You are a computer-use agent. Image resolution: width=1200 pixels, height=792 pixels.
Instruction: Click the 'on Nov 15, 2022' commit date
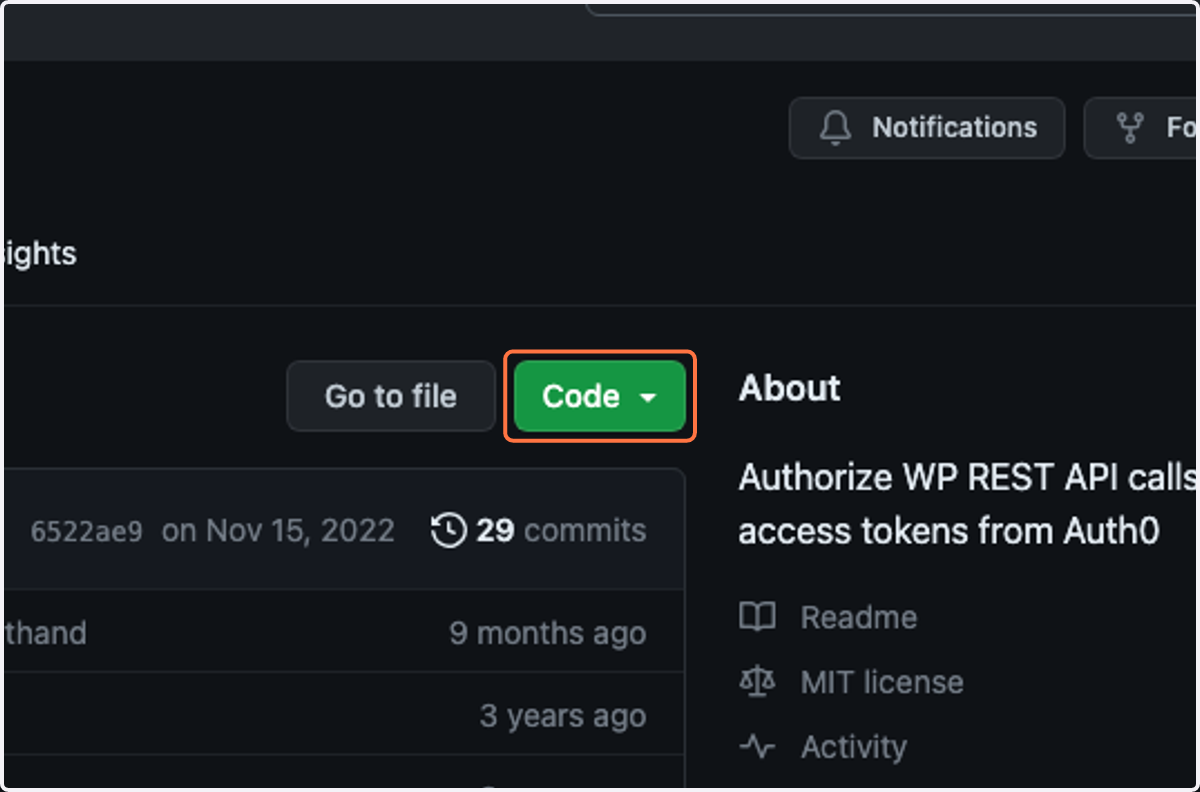[278, 530]
